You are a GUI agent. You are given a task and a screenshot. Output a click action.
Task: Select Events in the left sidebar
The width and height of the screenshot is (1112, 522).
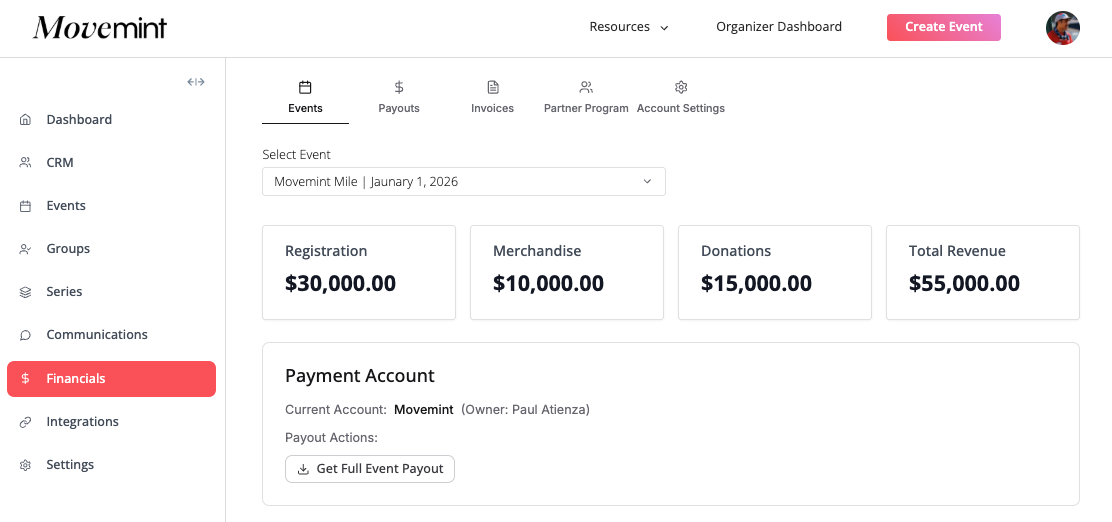(x=66, y=206)
